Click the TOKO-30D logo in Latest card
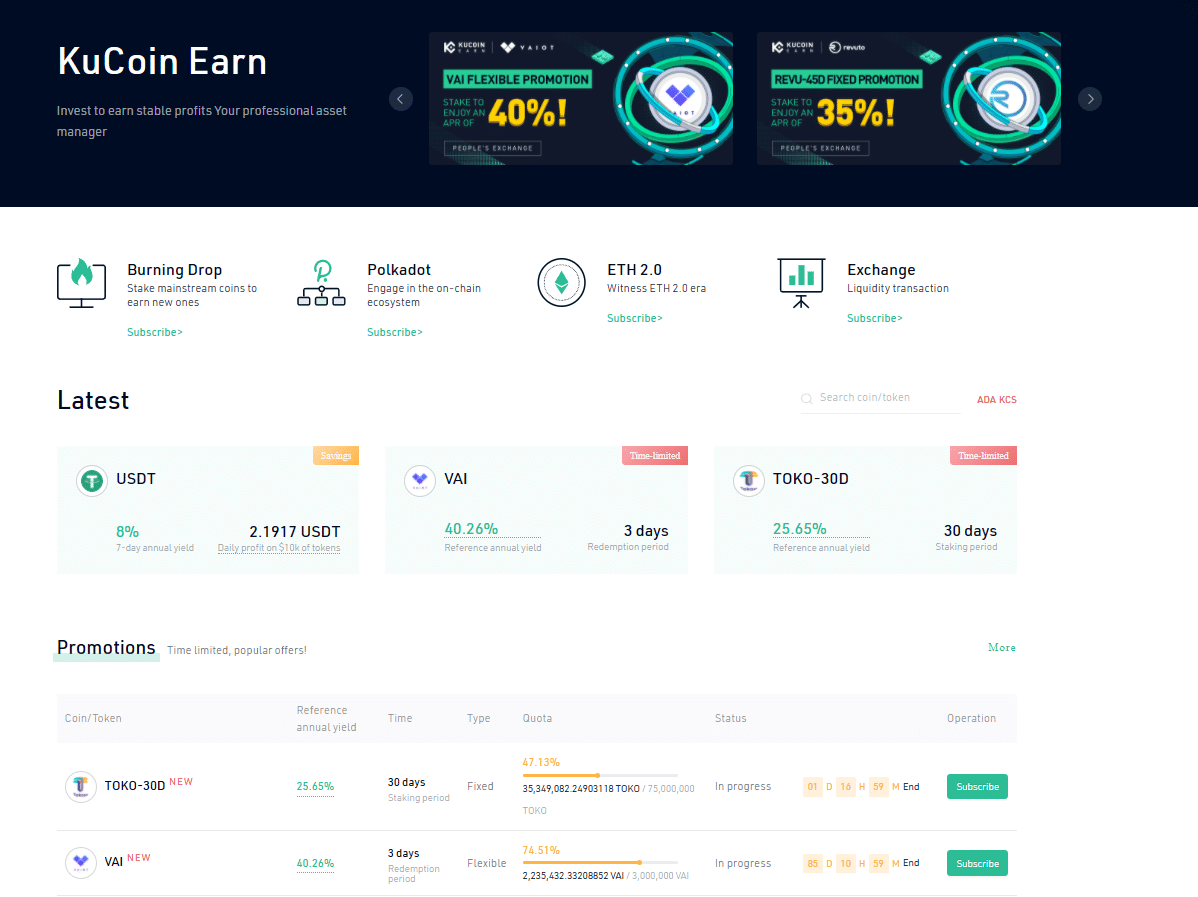1198x897 pixels. pyautogui.click(x=749, y=481)
